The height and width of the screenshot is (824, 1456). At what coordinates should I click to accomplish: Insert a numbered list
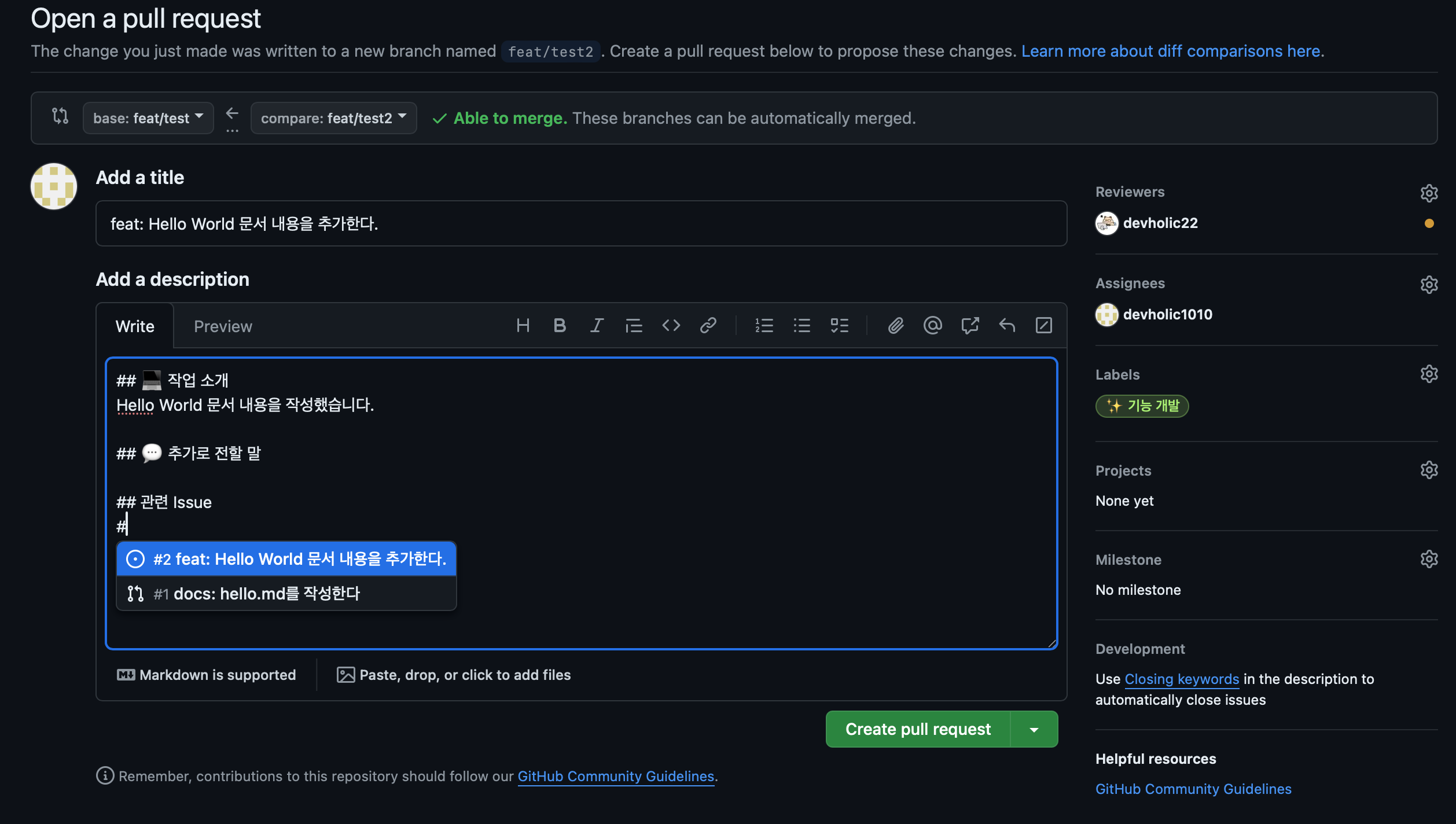click(x=764, y=326)
